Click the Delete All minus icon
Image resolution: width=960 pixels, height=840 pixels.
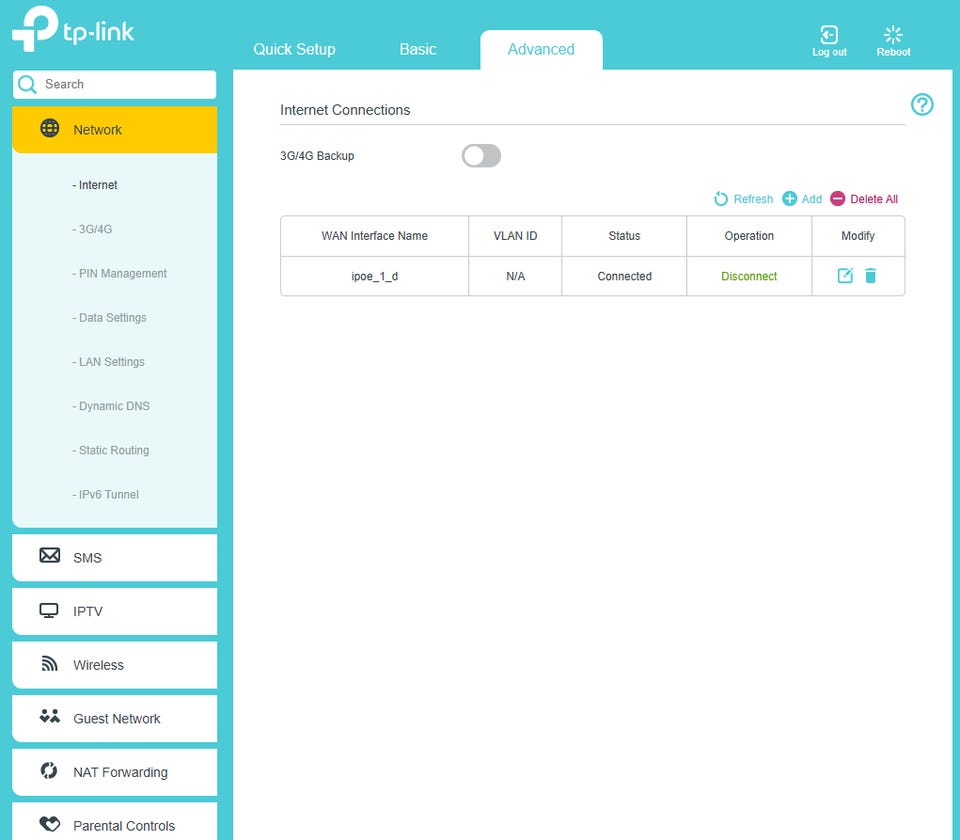coord(838,198)
